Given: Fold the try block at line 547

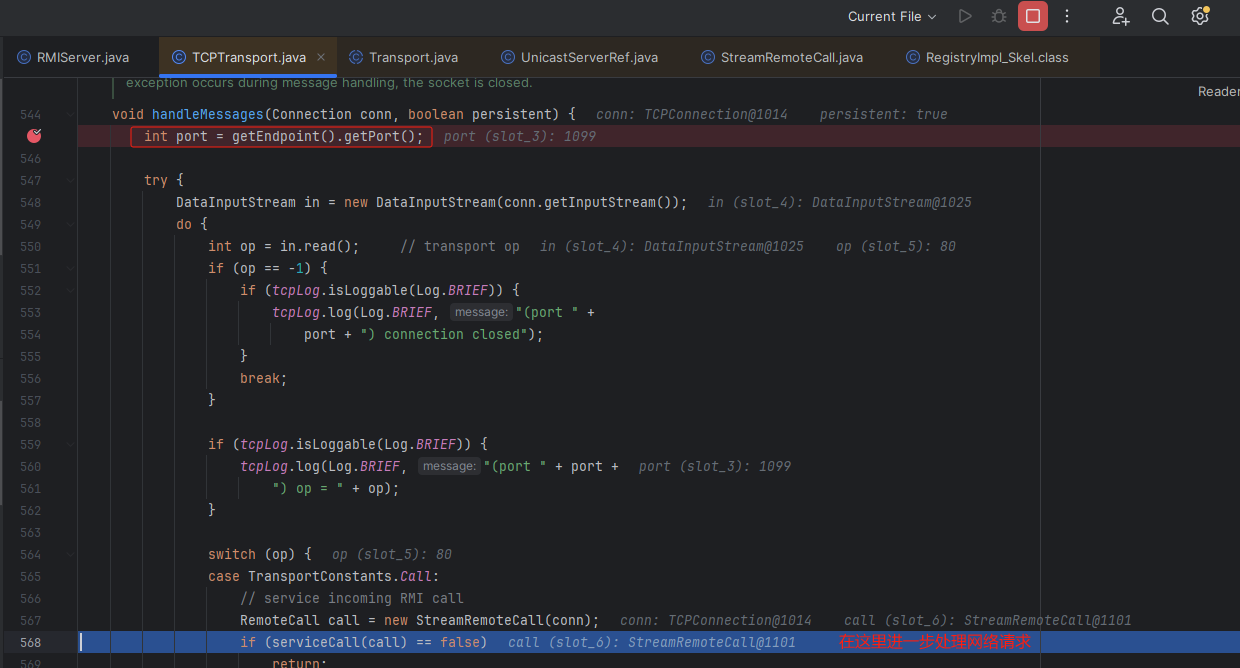Looking at the screenshot, I should click(x=70, y=181).
